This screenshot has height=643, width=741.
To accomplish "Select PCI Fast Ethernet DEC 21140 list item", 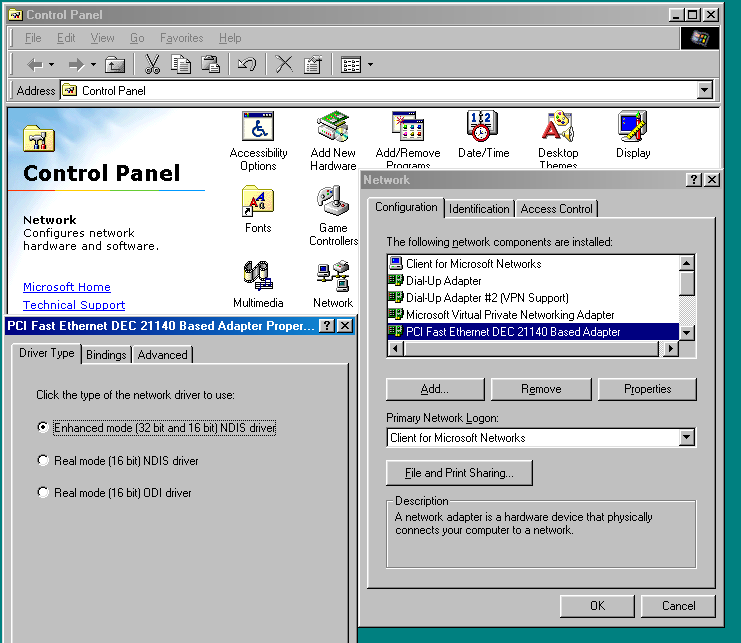I will click(533, 332).
